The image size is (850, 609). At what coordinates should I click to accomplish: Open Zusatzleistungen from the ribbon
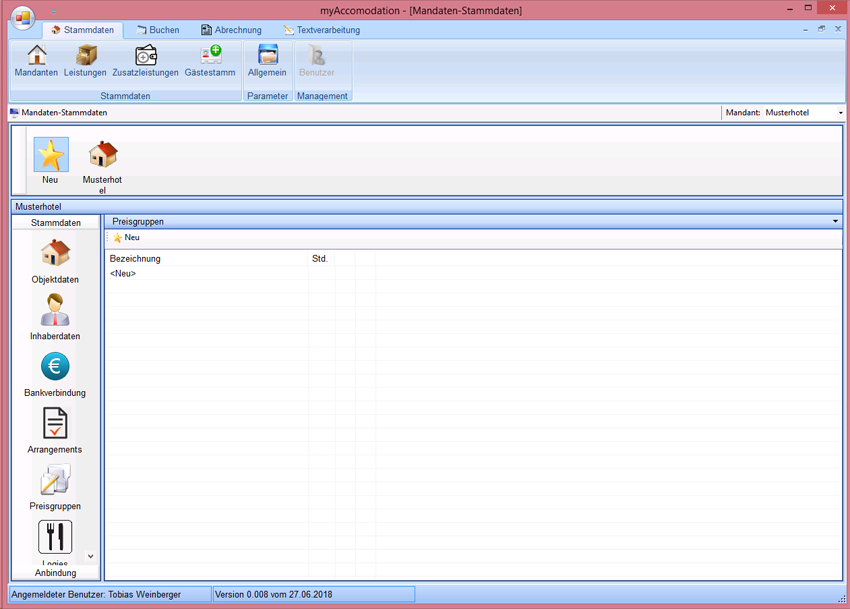coord(145,59)
